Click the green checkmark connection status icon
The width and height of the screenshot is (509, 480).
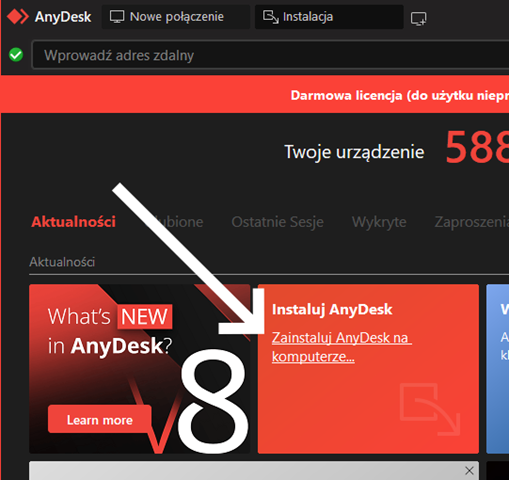coord(16,55)
